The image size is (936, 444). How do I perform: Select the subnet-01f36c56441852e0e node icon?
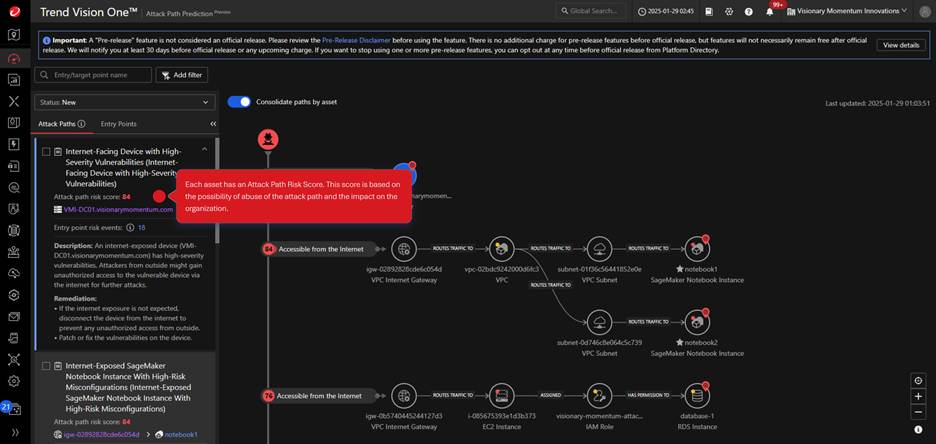click(x=599, y=248)
